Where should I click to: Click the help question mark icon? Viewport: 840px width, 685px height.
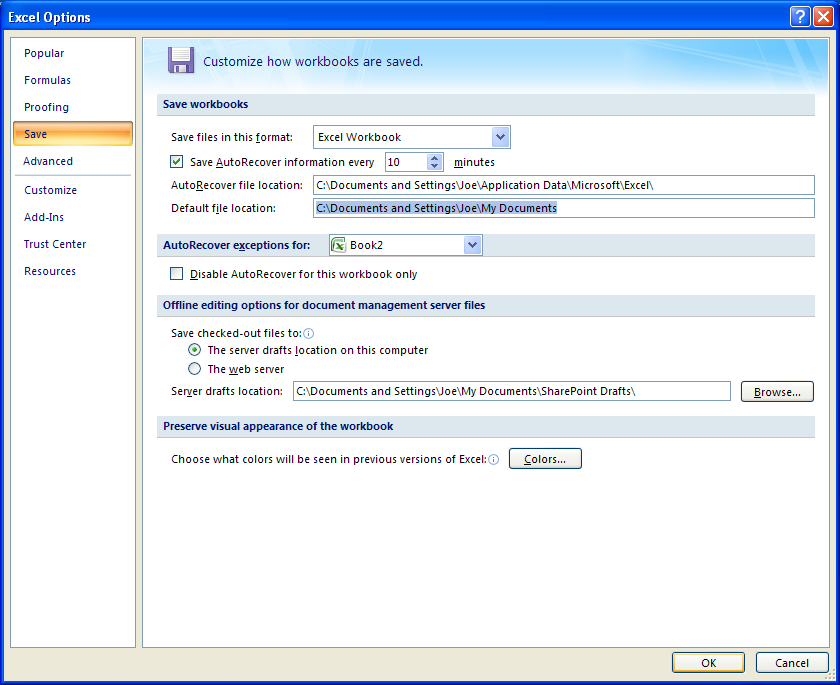[799, 17]
